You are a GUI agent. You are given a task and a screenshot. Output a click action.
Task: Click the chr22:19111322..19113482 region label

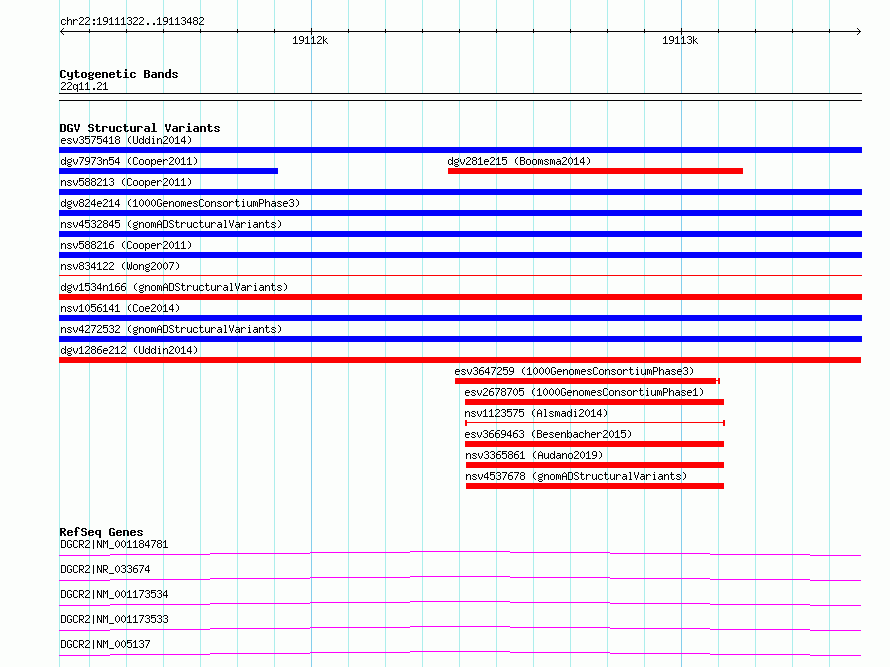point(132,21)
